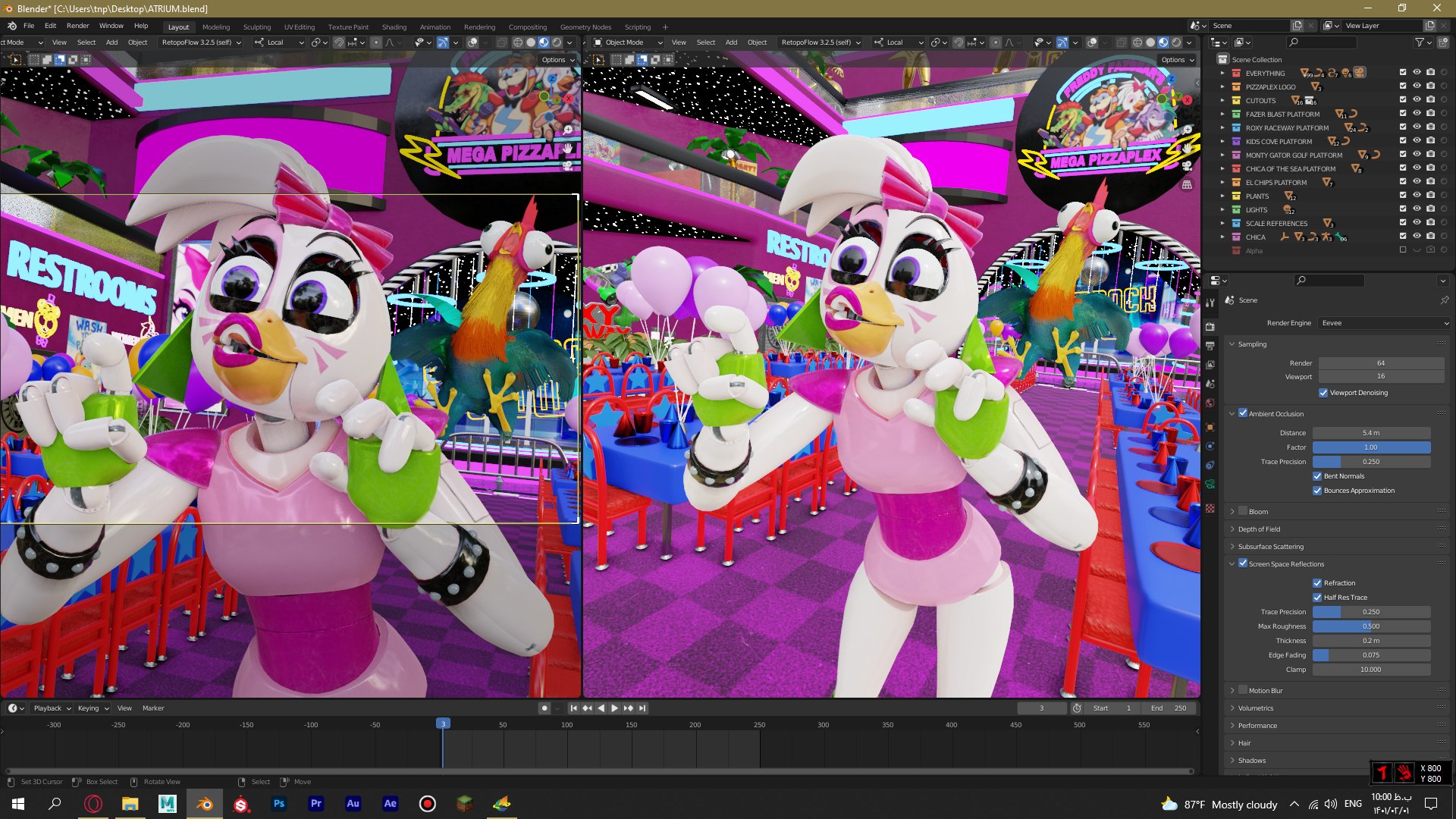1456x819 pixels.
Task: Open Object Mode dropdown in right viewport
Action: pyautogui.click(x=627, y=42)
